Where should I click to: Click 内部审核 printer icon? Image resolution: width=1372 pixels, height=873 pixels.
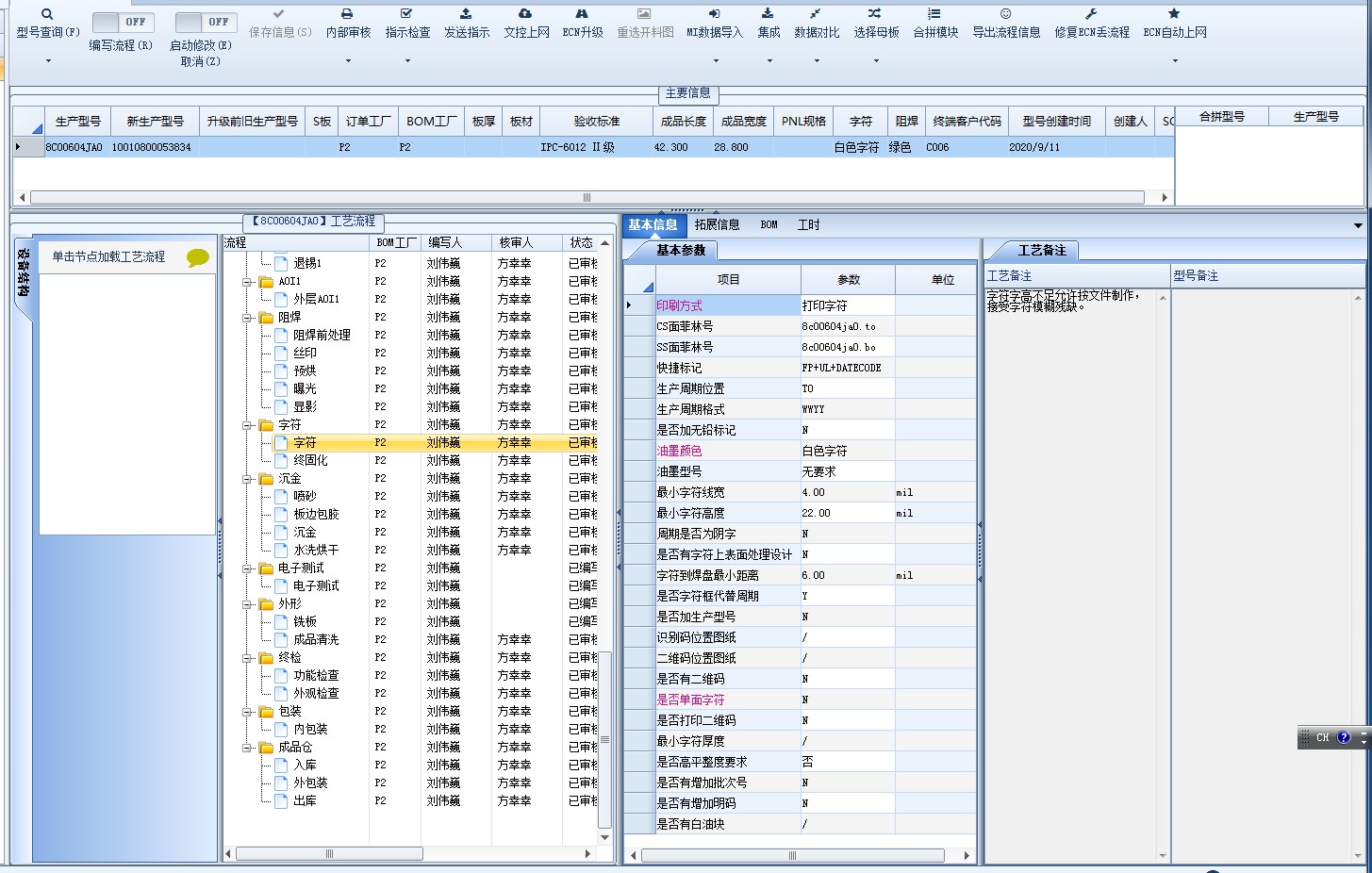pos(347,14)
